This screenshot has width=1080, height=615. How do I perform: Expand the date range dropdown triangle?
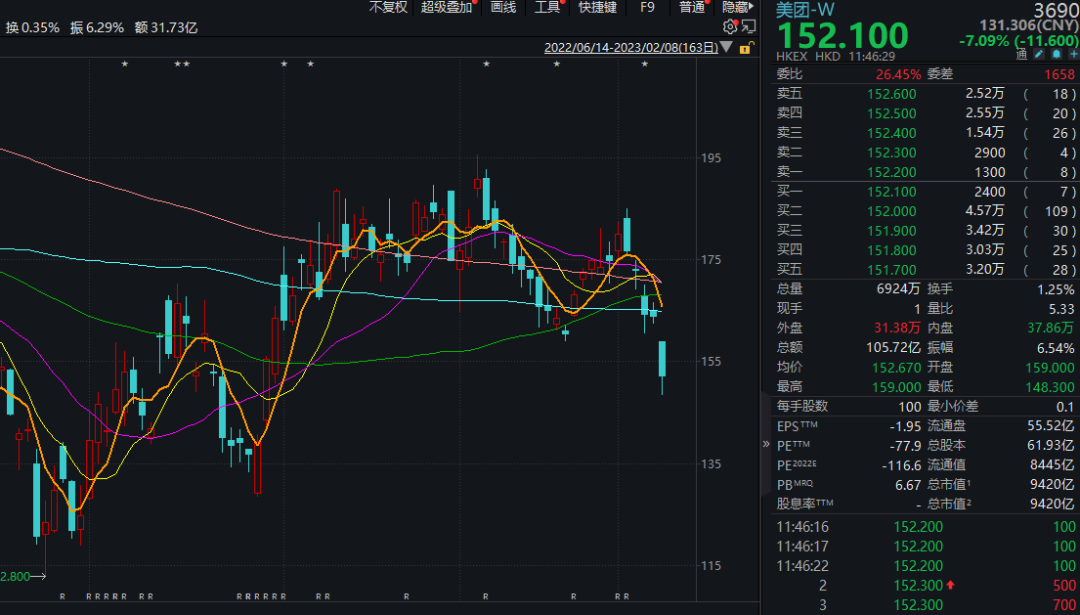coord(726,47)
